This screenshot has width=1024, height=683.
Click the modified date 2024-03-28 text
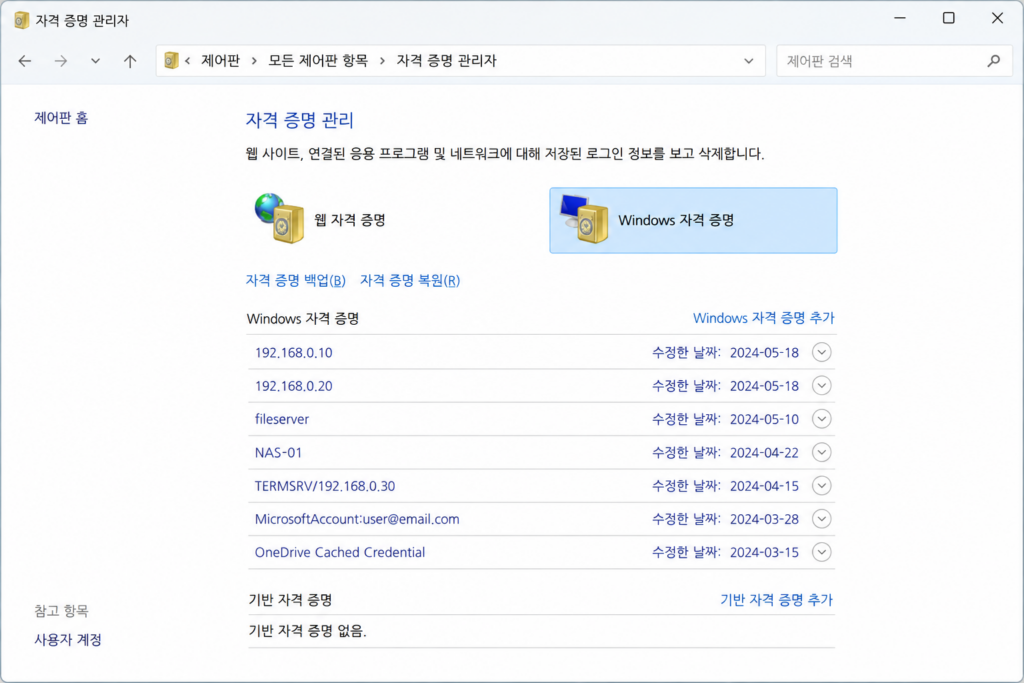[x=764, y=519]
